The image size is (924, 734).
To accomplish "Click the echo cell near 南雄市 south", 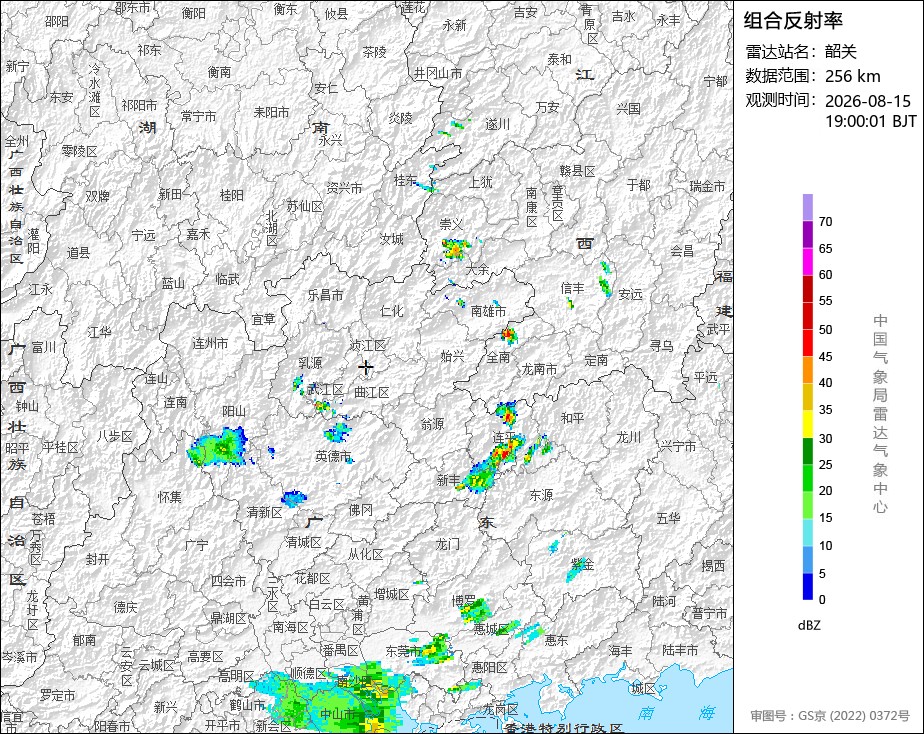I will point(509,336).
